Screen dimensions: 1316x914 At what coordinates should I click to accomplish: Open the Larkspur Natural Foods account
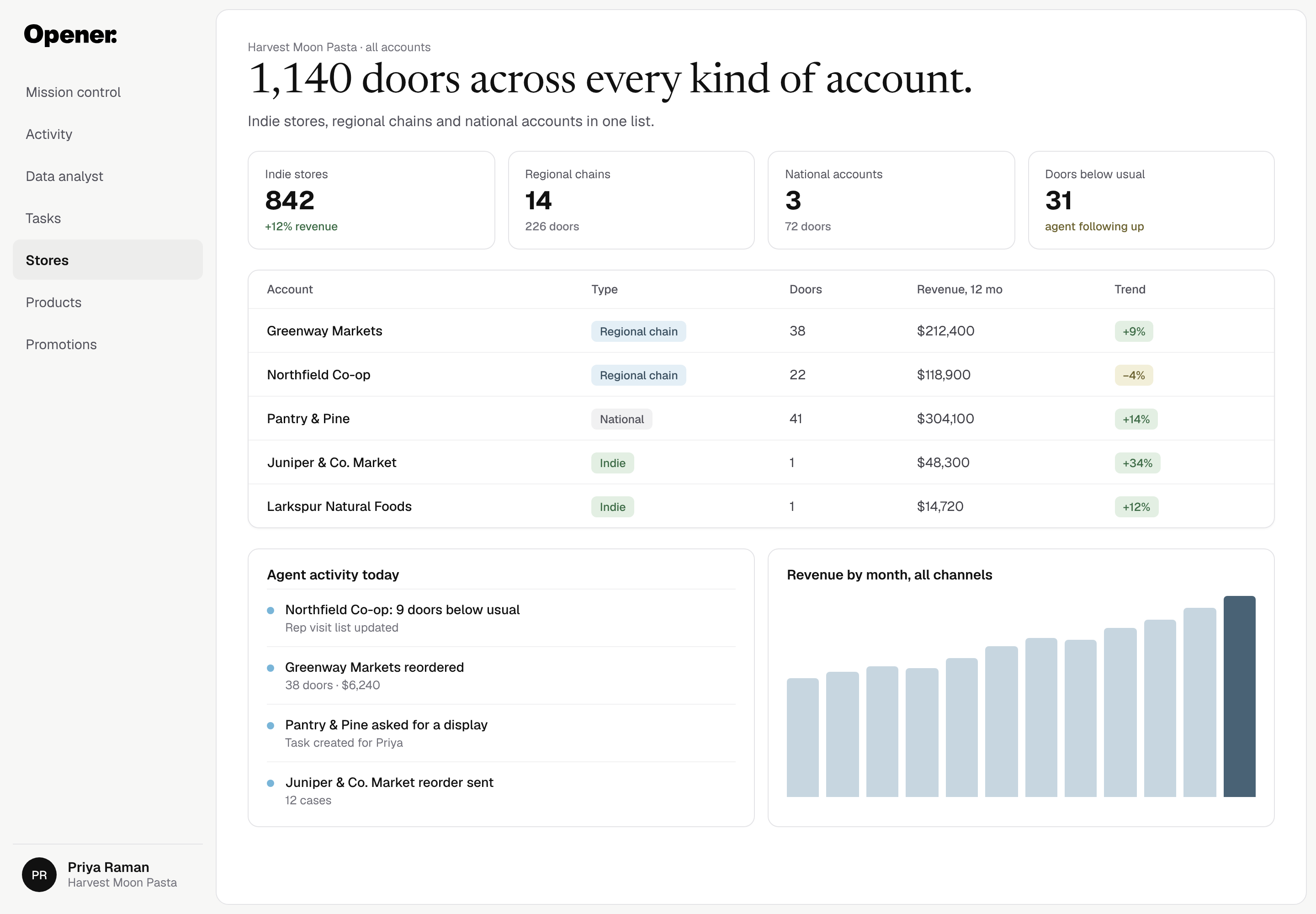(x=760, y=506)
